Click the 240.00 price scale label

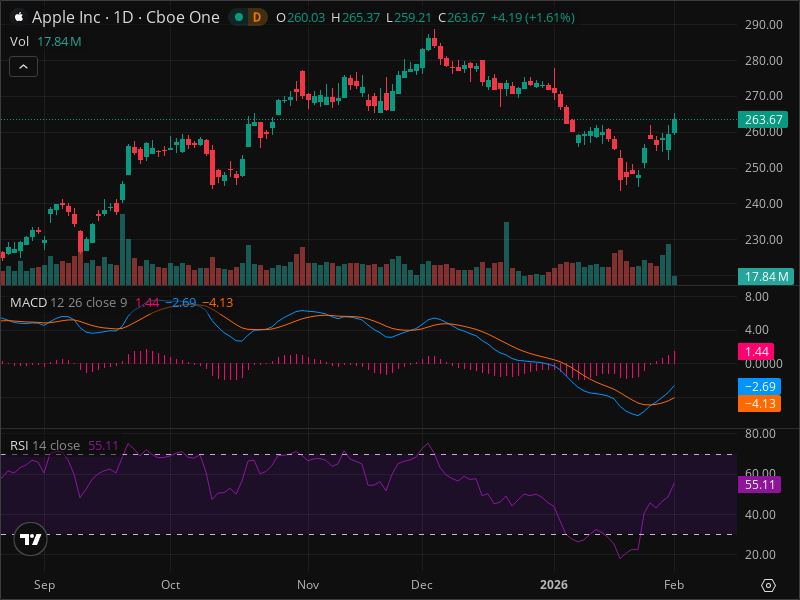pos(763,204)
